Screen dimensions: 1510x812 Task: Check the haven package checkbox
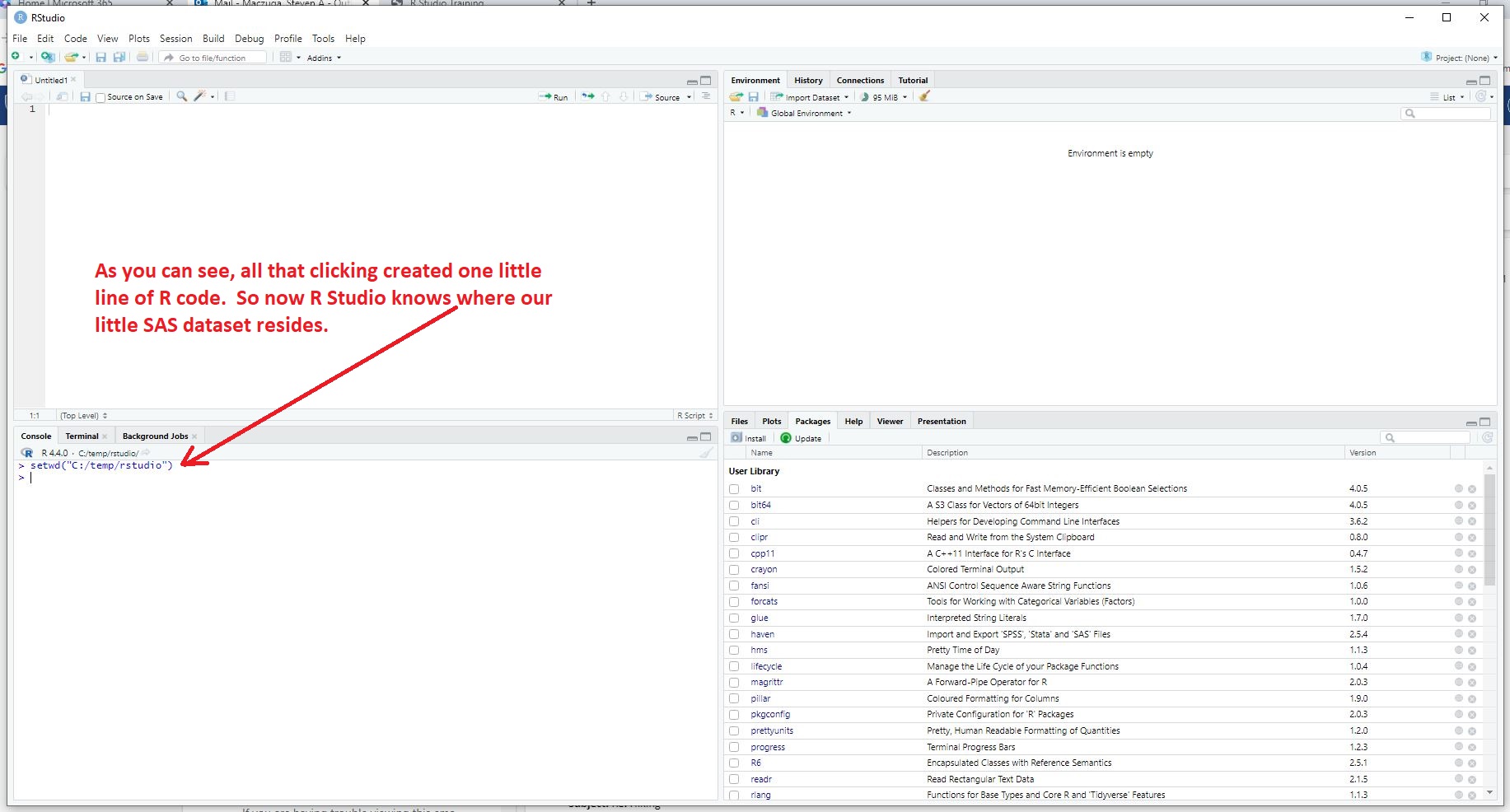point(734,634)
